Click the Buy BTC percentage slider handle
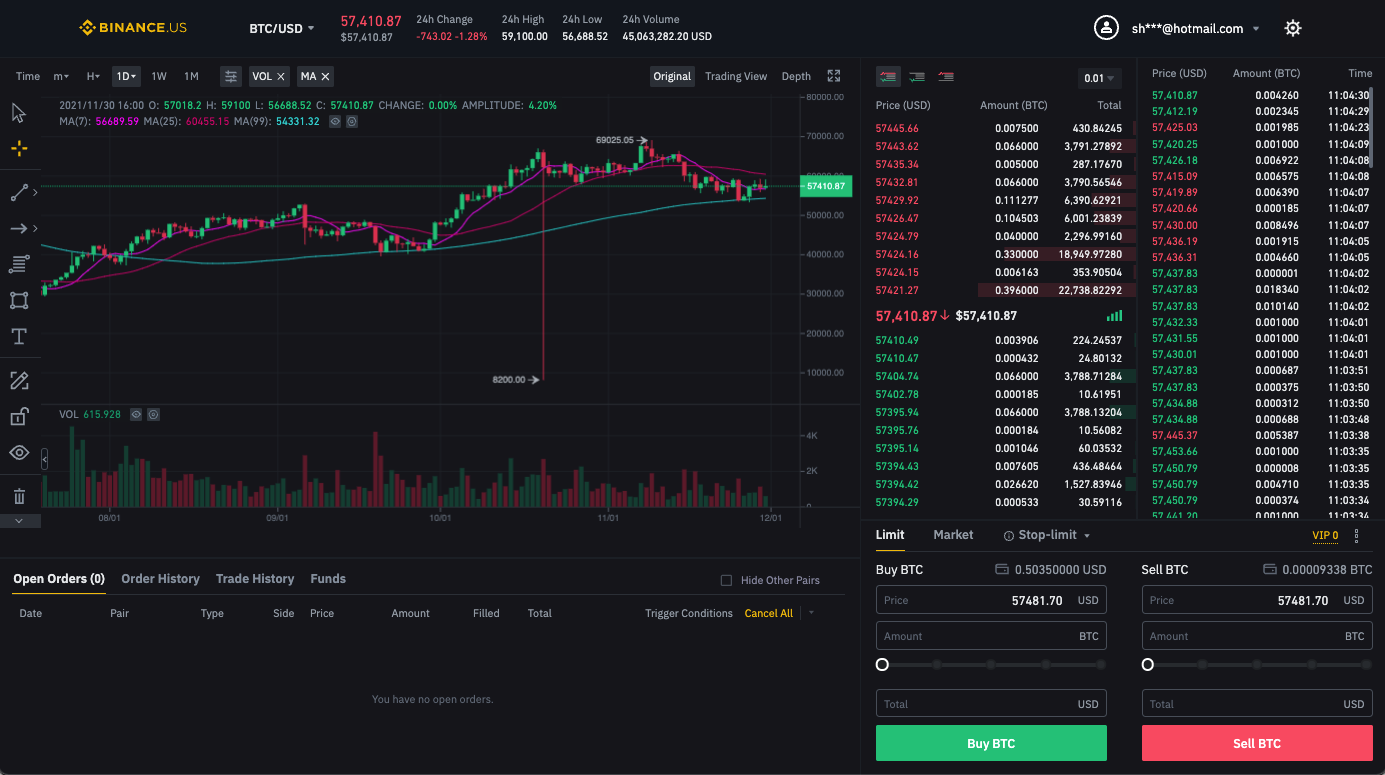Viewport: 1385px width, 775px height. click(x=882, y=664)
